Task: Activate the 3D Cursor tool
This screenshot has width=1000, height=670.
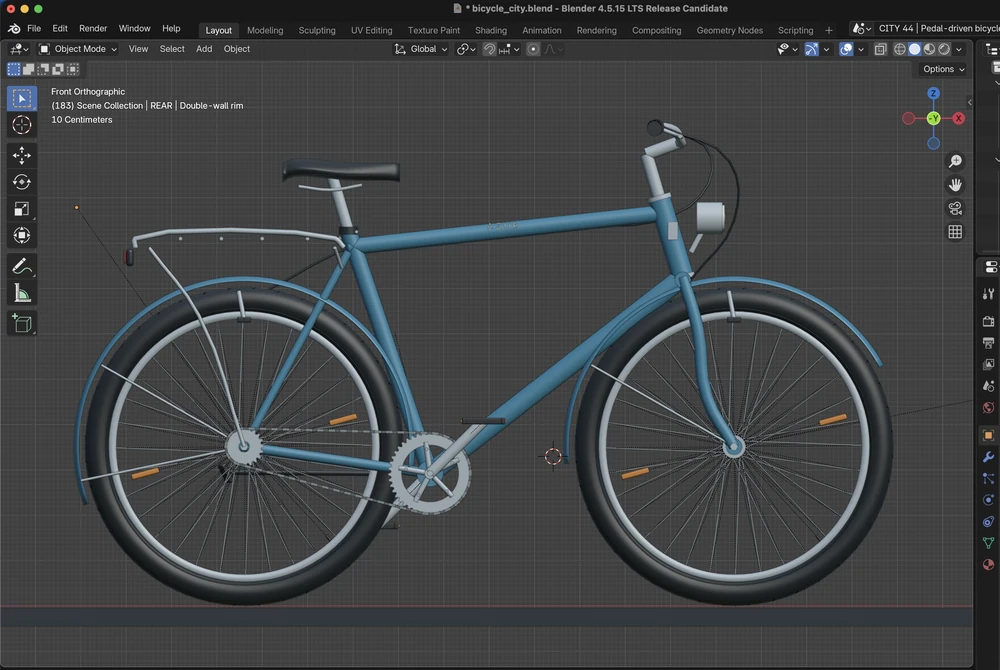Action: coord(22,125)
